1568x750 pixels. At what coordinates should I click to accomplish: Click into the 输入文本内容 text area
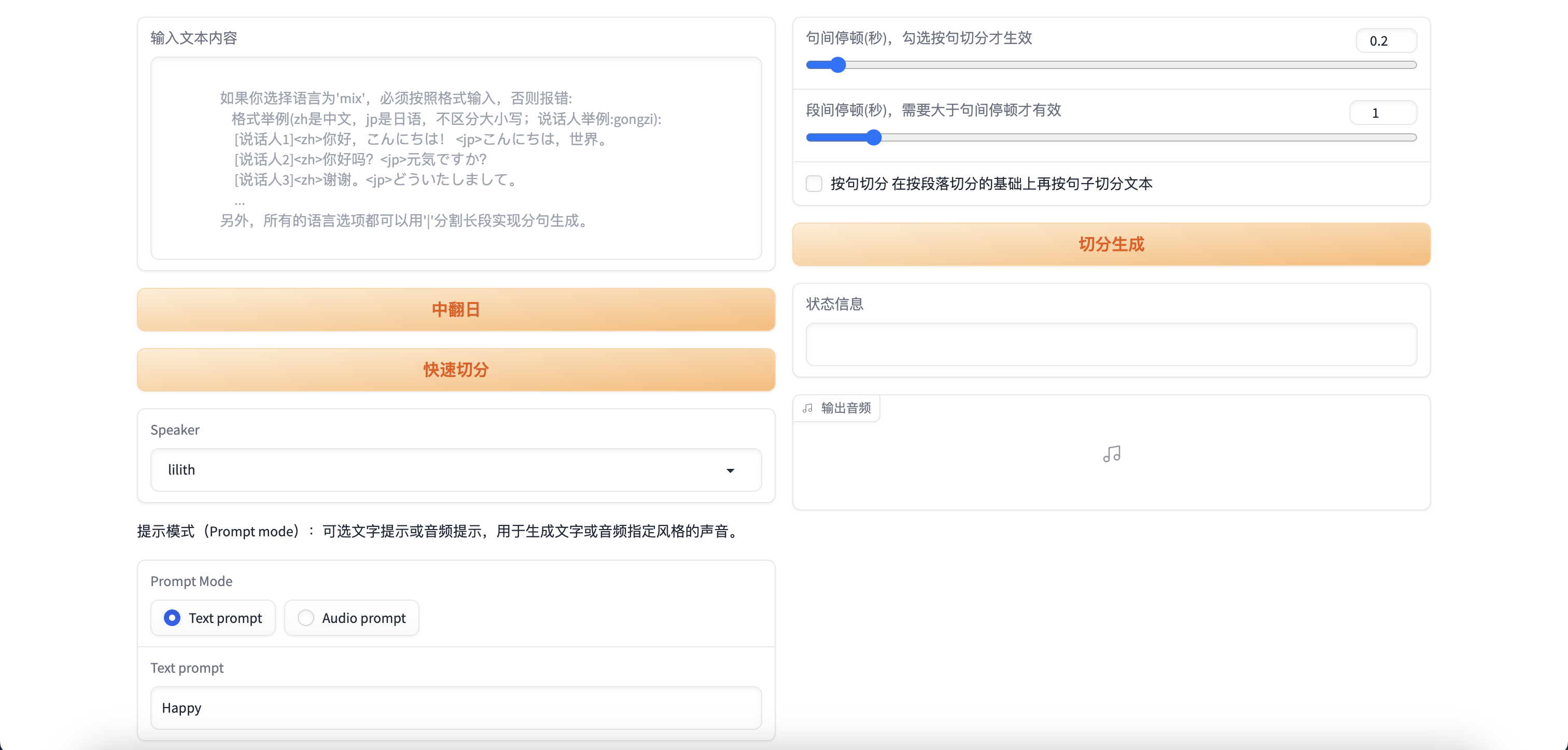coord(456,158)
